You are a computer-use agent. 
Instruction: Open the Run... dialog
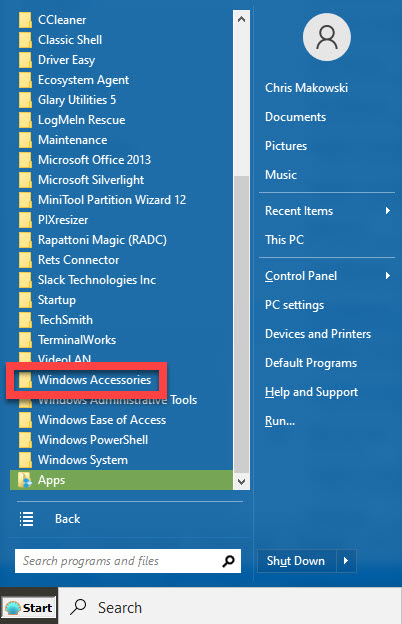tap(280, 421)
